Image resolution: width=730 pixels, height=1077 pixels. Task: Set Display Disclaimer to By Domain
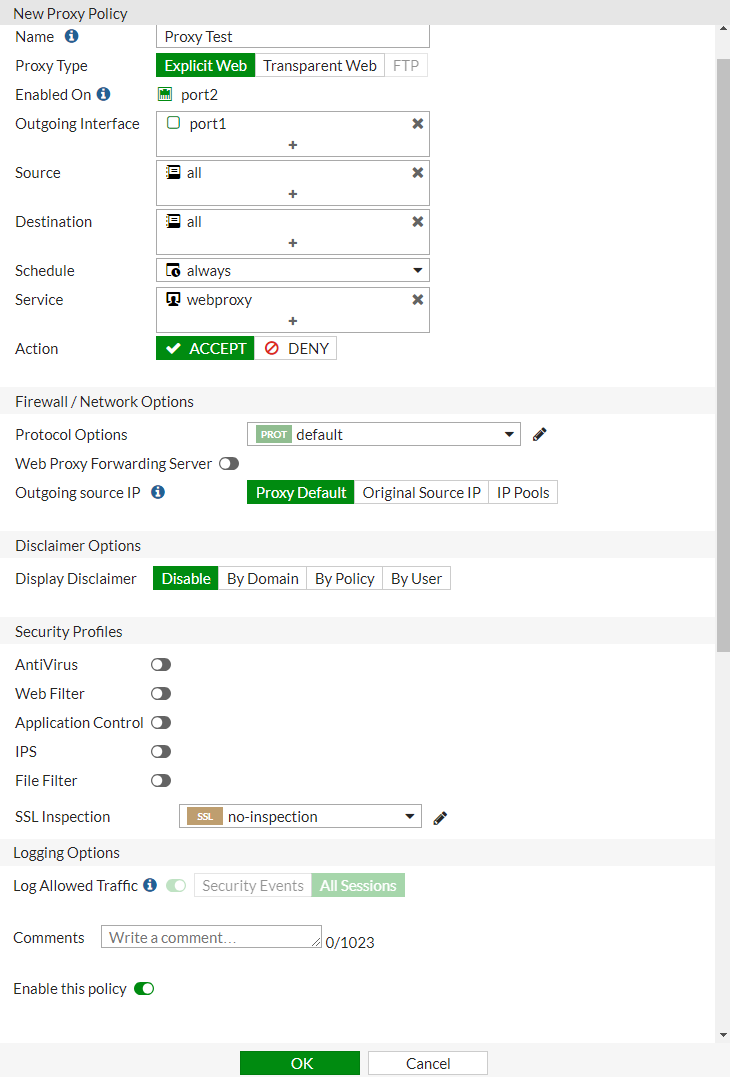[x=262, y=578]
